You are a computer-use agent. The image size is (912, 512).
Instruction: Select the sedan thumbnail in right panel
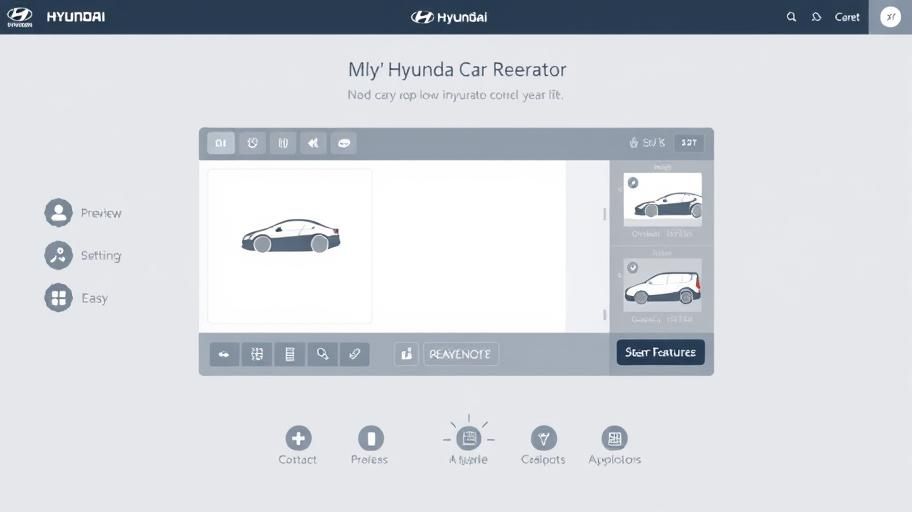click(x=662, y=199)
